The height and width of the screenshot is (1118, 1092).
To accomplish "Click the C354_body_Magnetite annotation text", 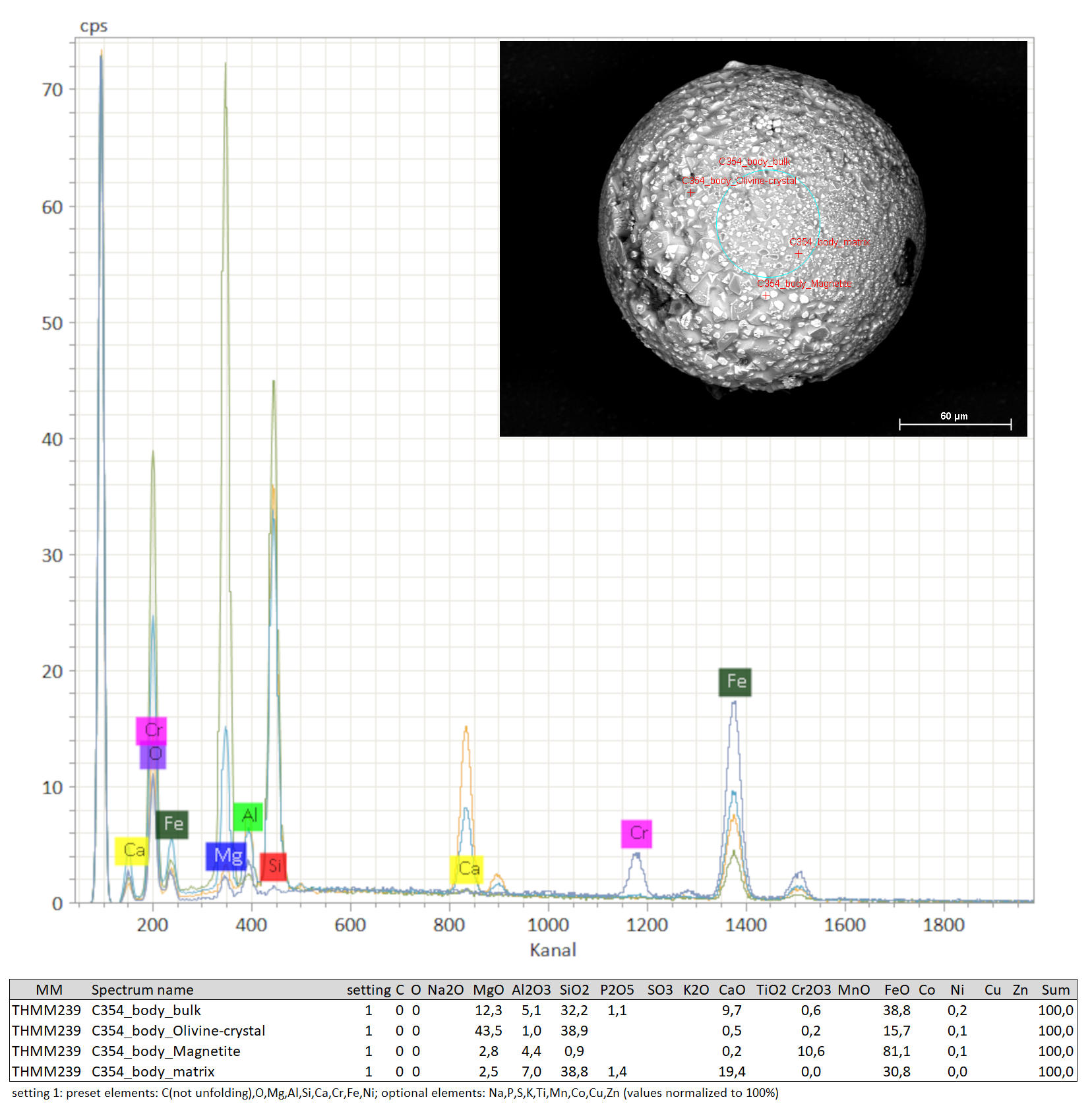I will [804, 284].
